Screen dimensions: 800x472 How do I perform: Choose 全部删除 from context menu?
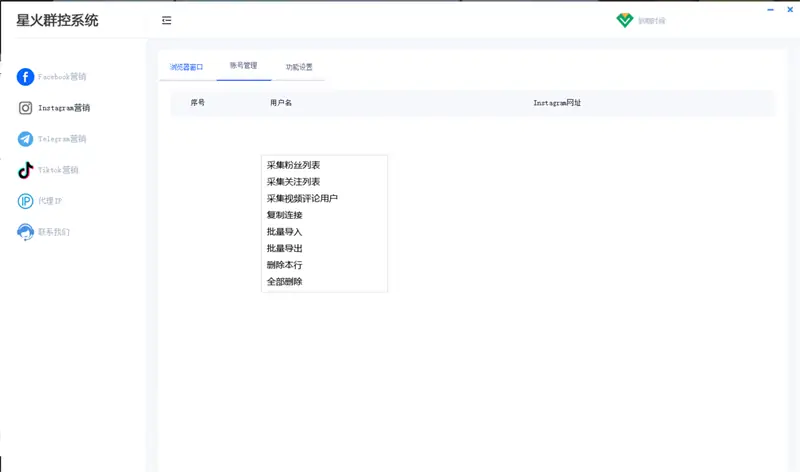click(x=285, y=282)
